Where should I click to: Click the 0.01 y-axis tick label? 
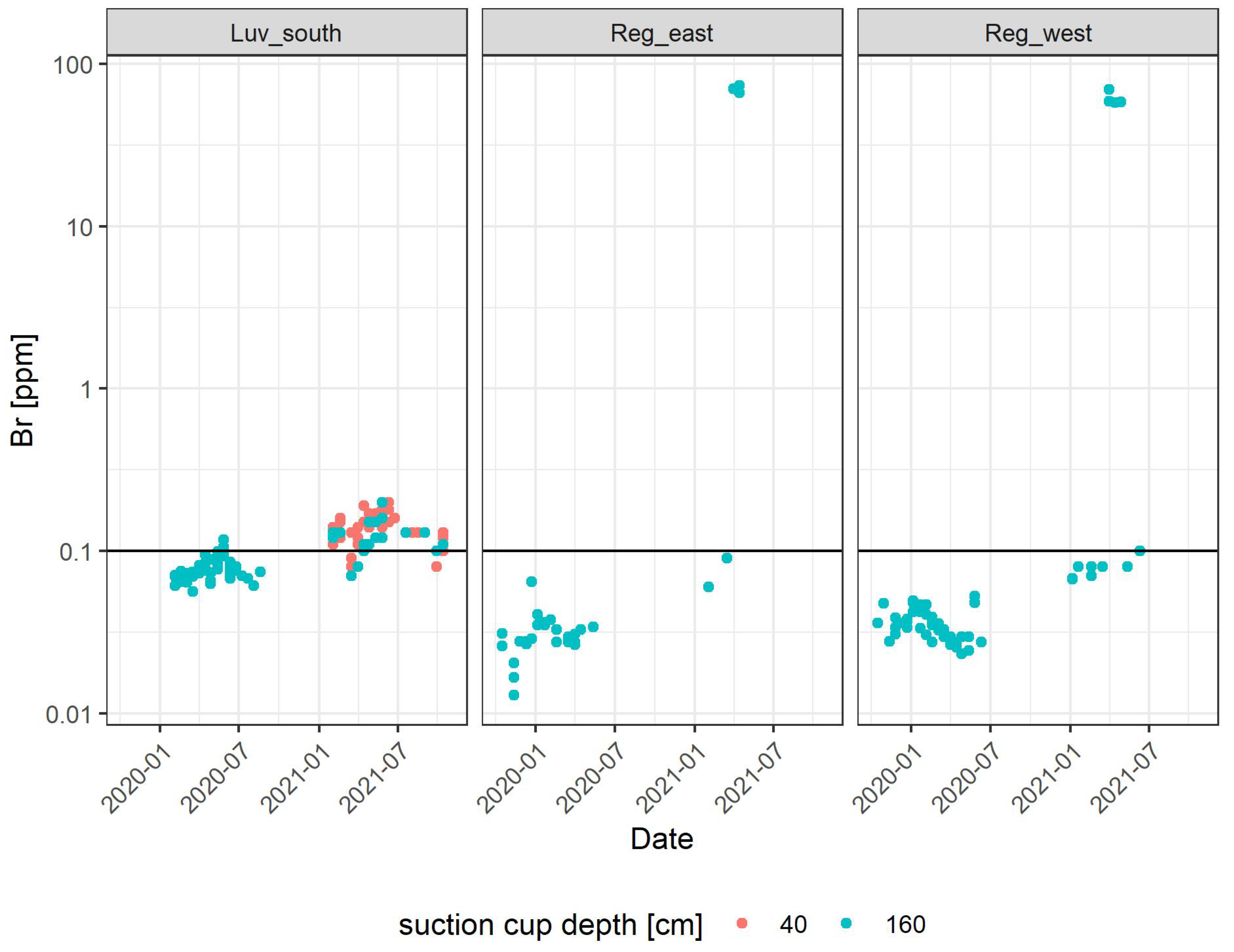(68, 715)
